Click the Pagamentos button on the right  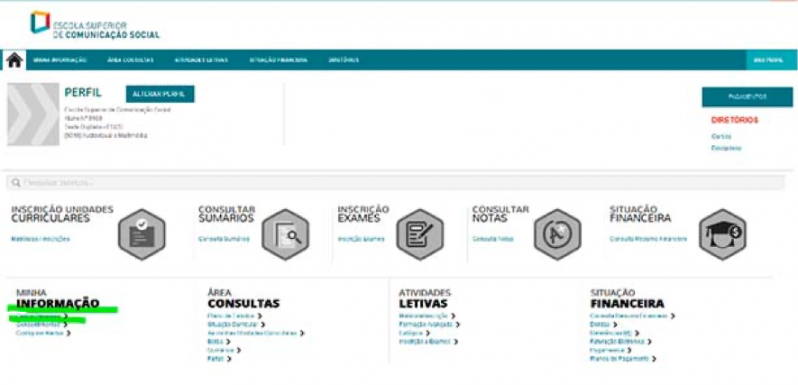[747, 97]
